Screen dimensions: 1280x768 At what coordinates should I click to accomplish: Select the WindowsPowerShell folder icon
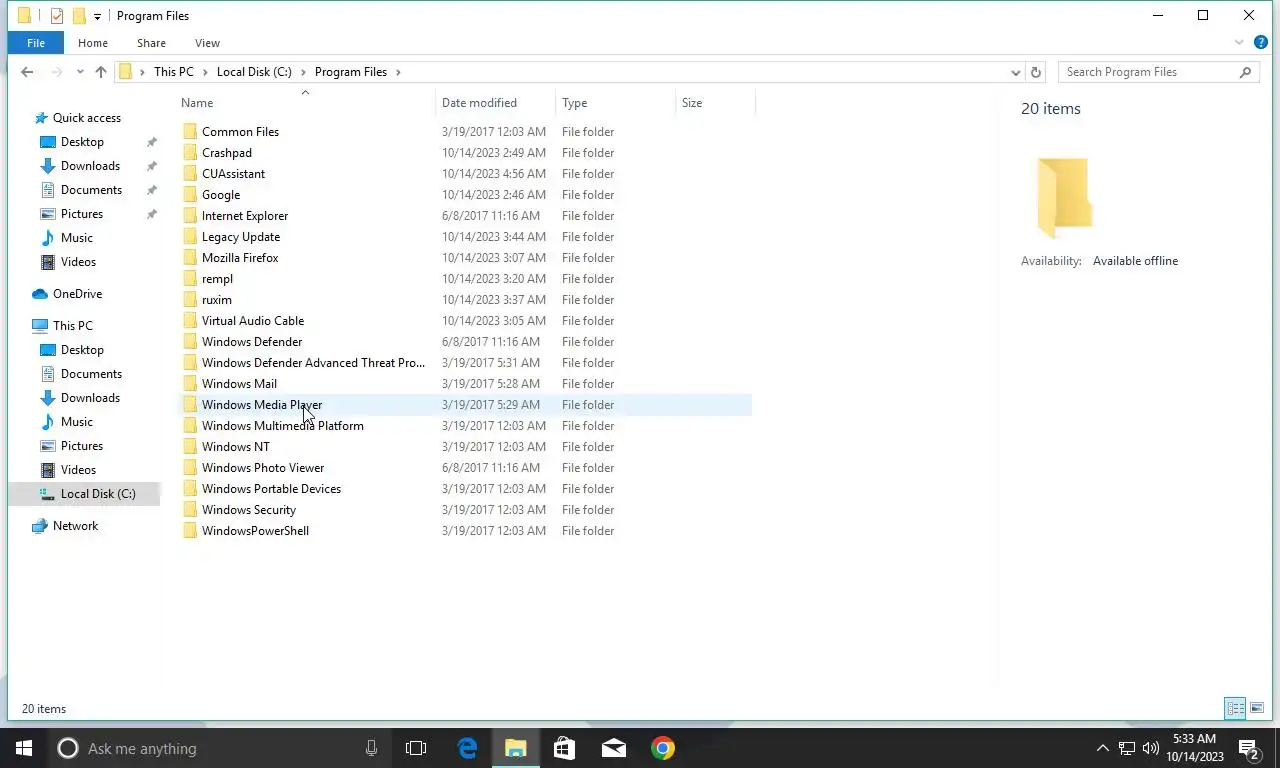190,531
